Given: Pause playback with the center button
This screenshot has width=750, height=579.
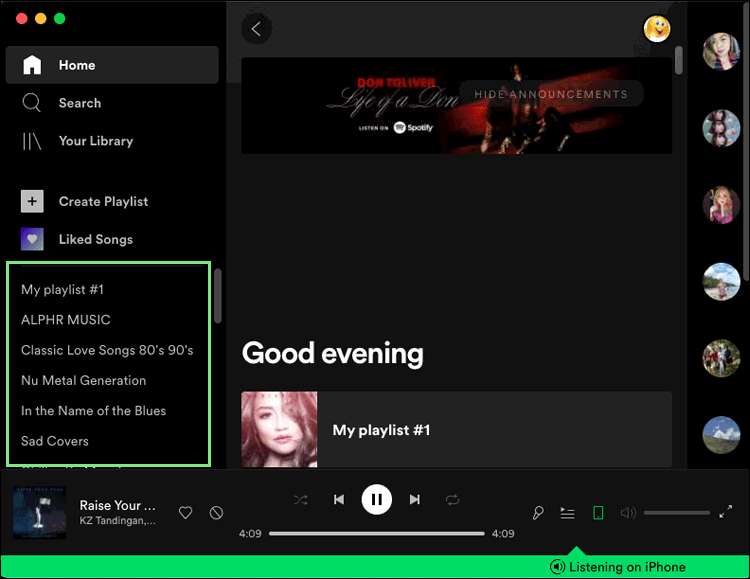Looking at the screenshot, I should pos(376,500).
